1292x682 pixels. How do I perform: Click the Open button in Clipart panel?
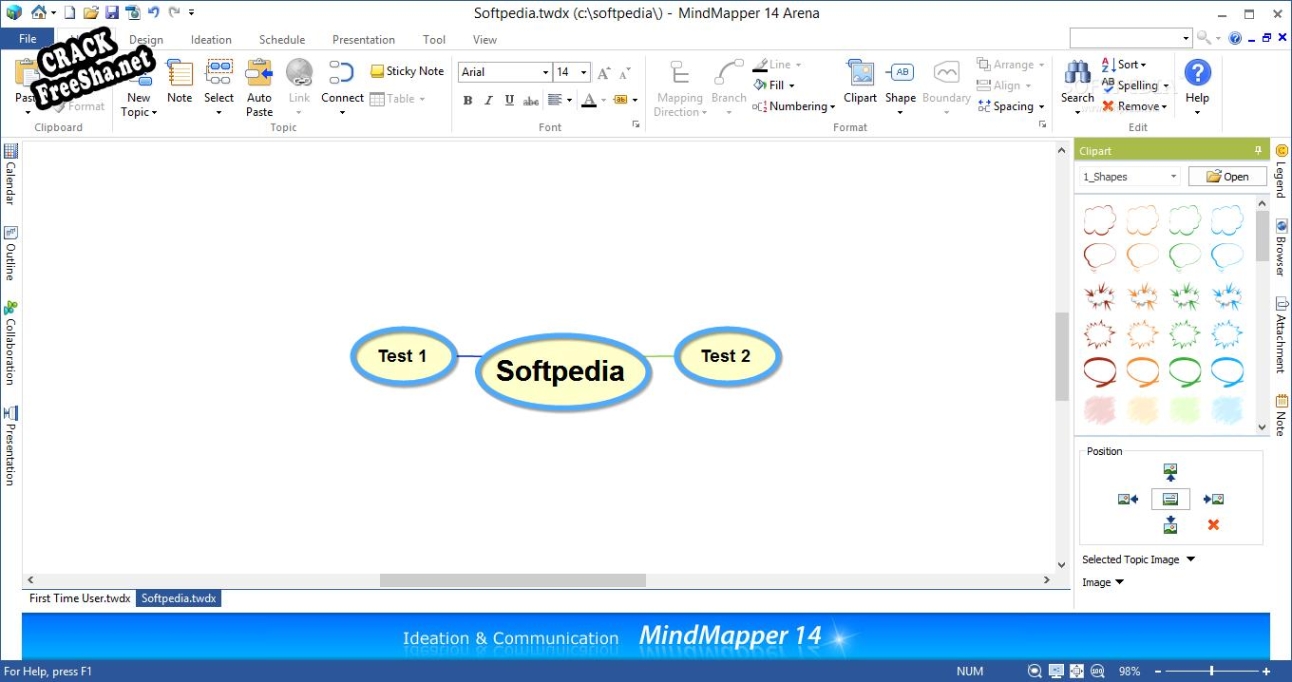1227,177
